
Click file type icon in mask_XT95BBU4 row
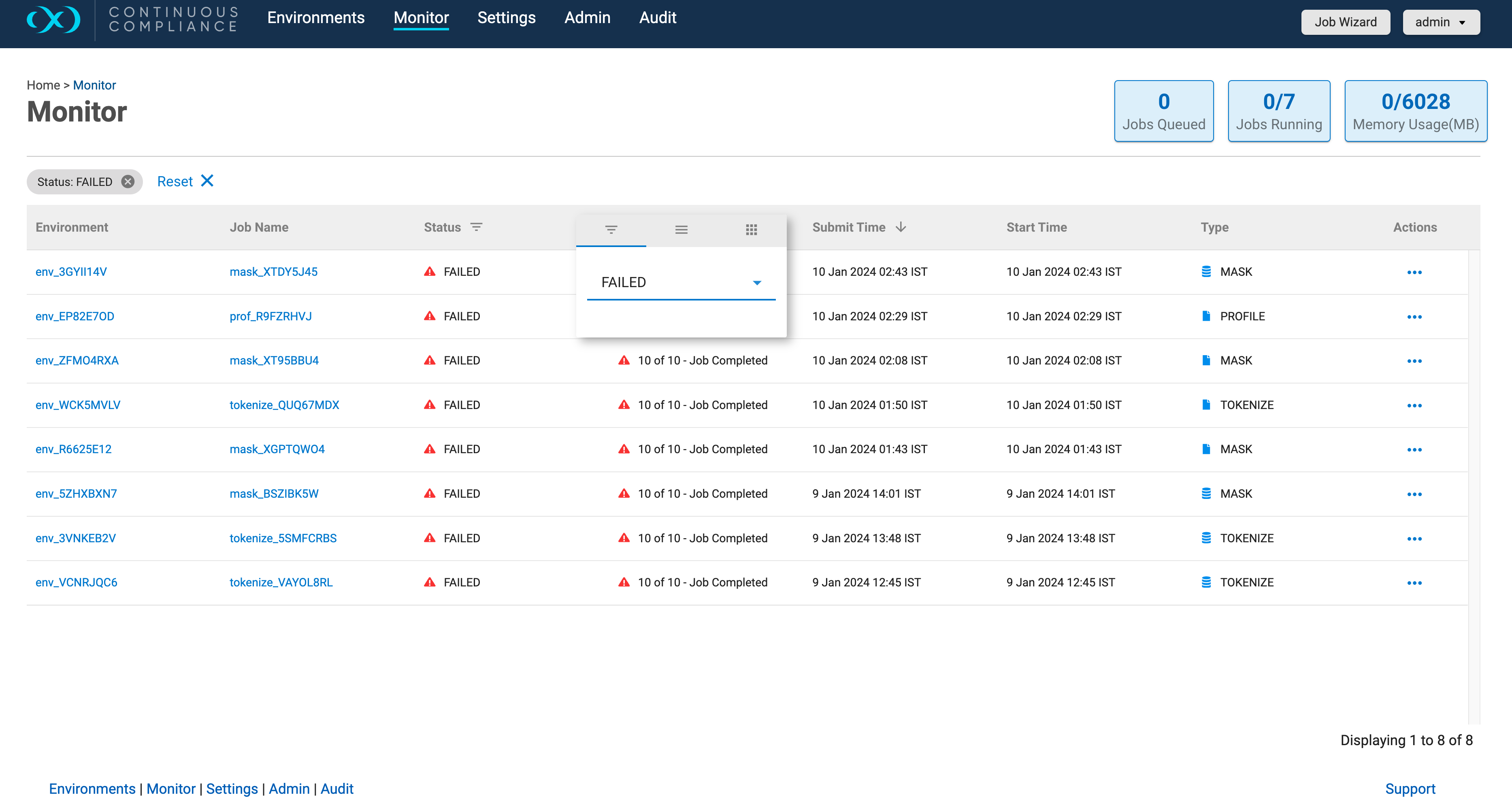[x=1206, y=360]
